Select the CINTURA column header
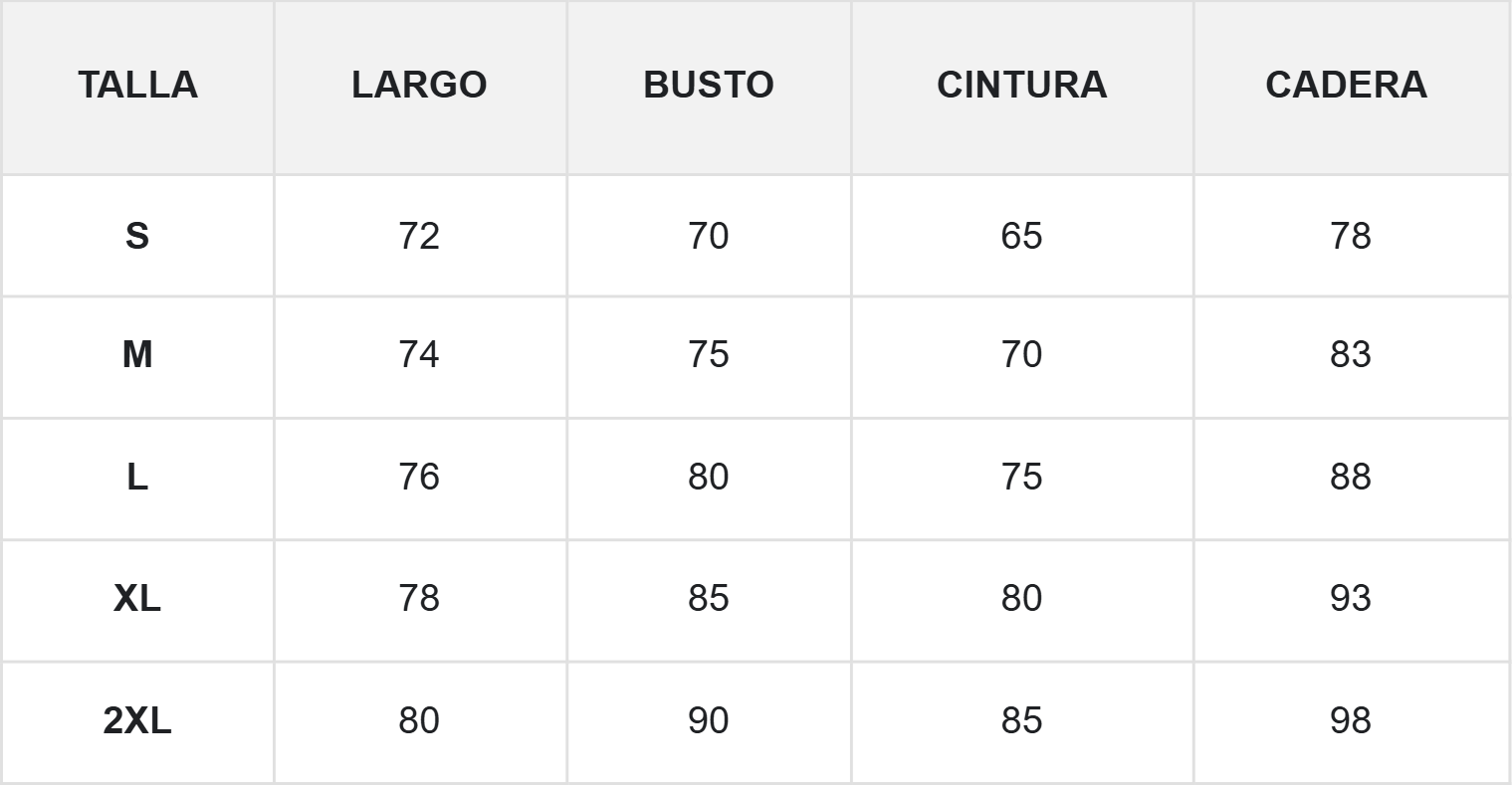 1021,86
